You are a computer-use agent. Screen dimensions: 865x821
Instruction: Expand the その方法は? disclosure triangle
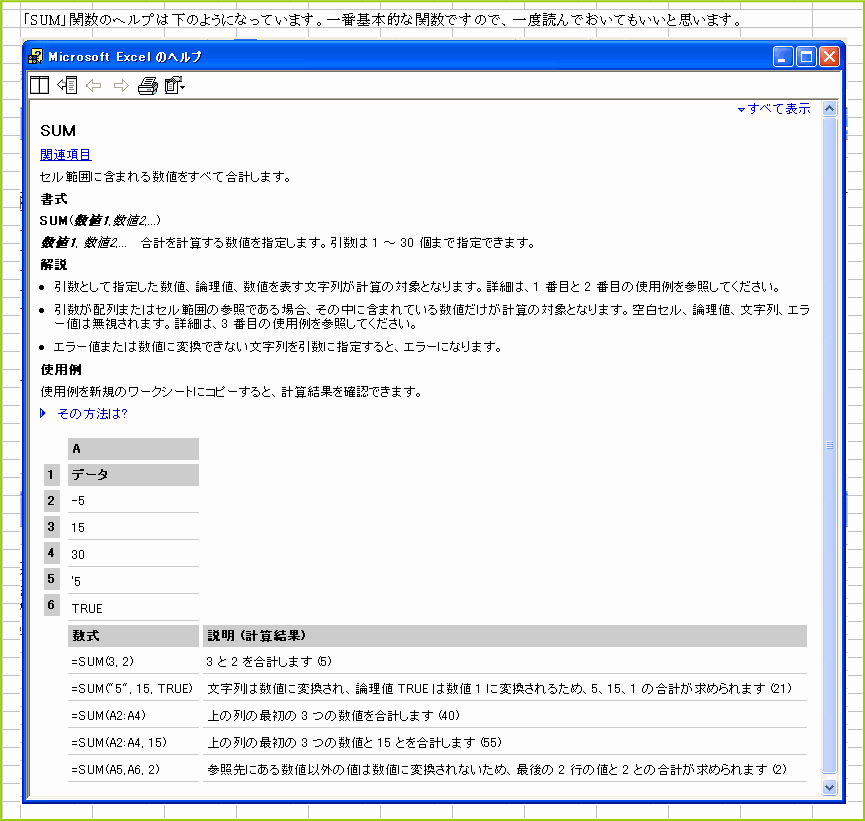[42, 413]
